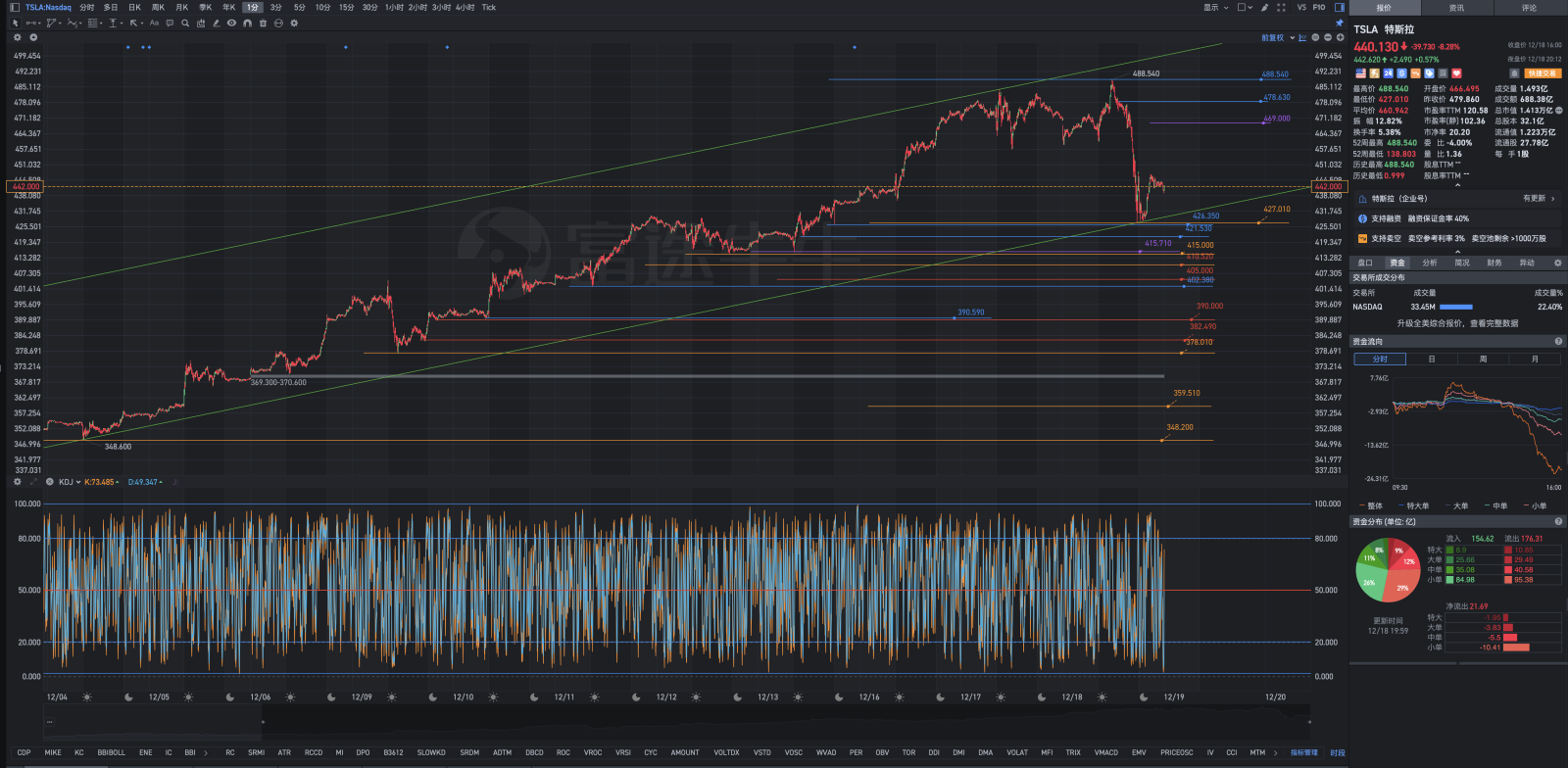This screenshot has width=1568, height=768.
Task: Toggle the left sidebar panel icon
Action: (x=14, y=7)
